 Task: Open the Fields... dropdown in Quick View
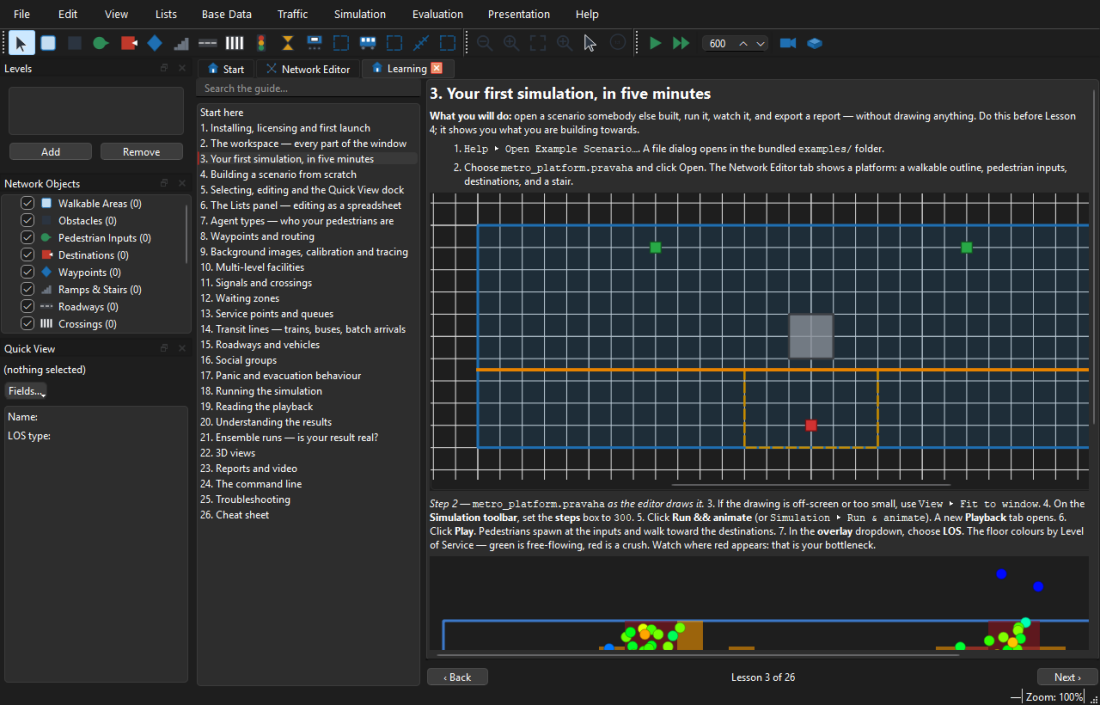pos(27,391)
